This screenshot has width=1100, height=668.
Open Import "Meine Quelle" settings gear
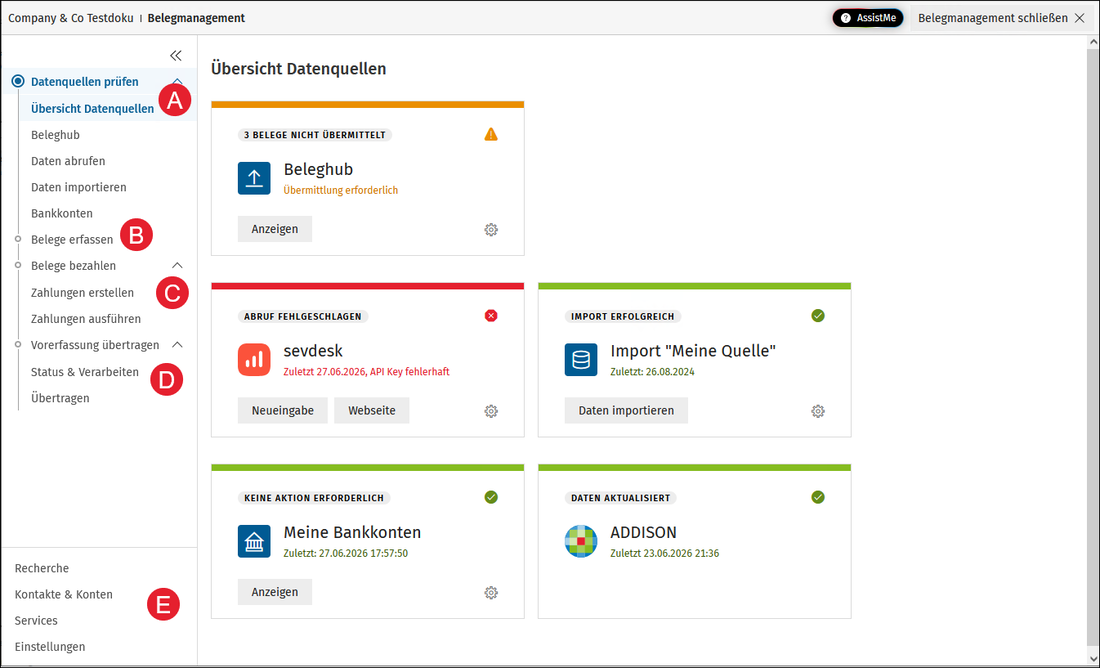(x=818, y=411)
